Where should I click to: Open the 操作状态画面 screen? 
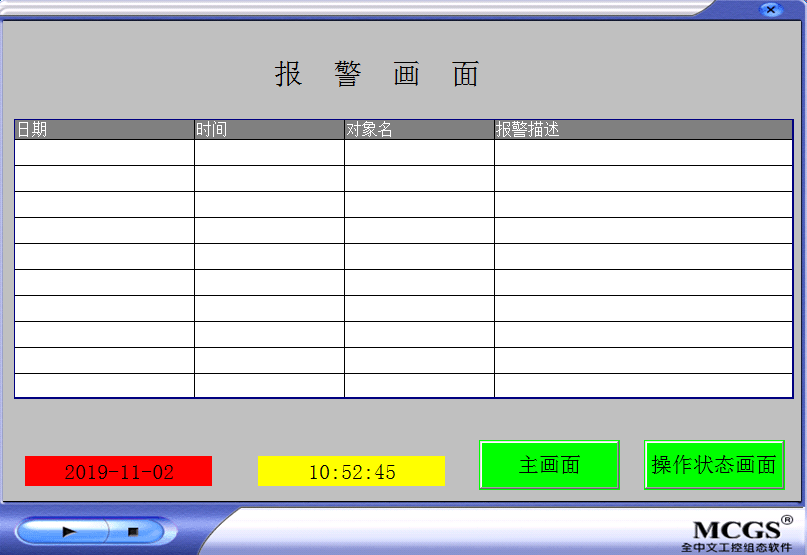714,465
